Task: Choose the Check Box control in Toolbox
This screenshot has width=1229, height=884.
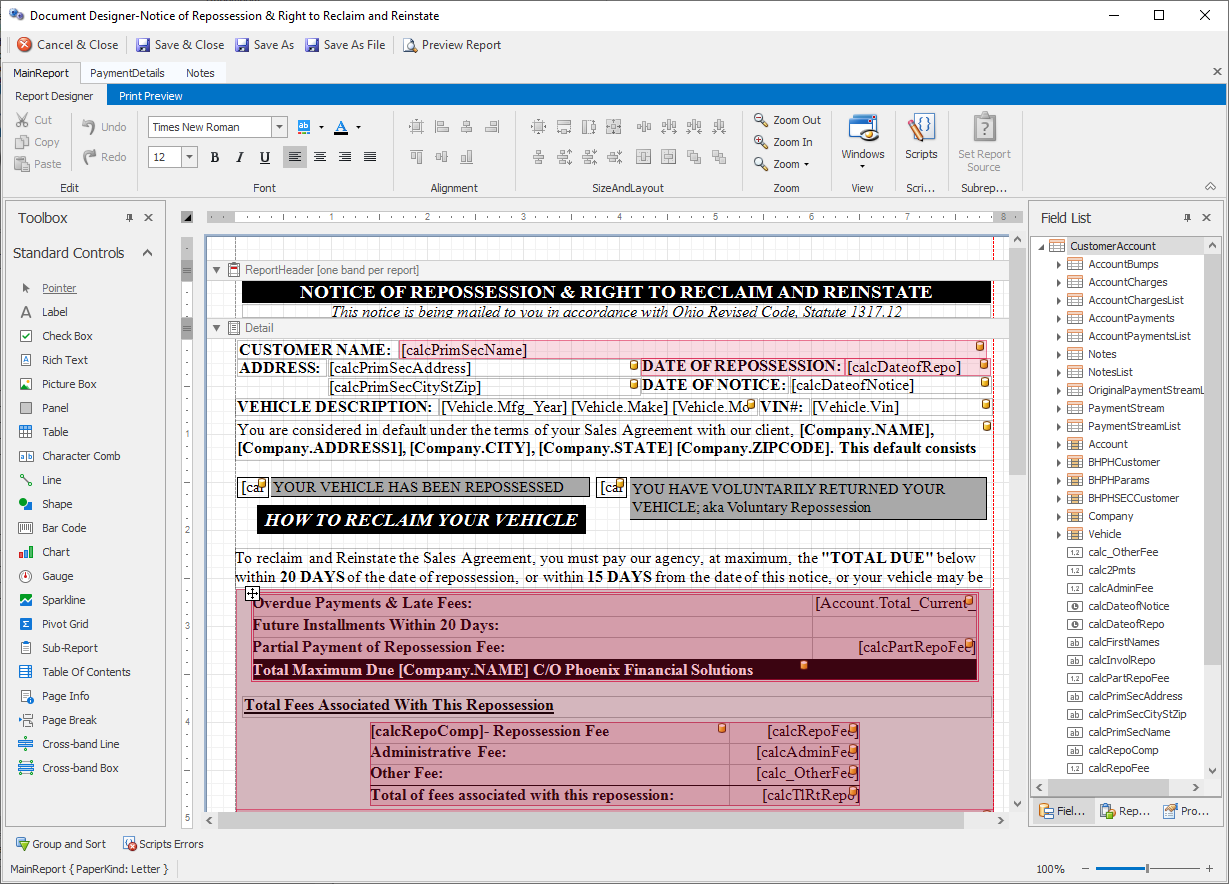Action: click(x=67, y=336)
